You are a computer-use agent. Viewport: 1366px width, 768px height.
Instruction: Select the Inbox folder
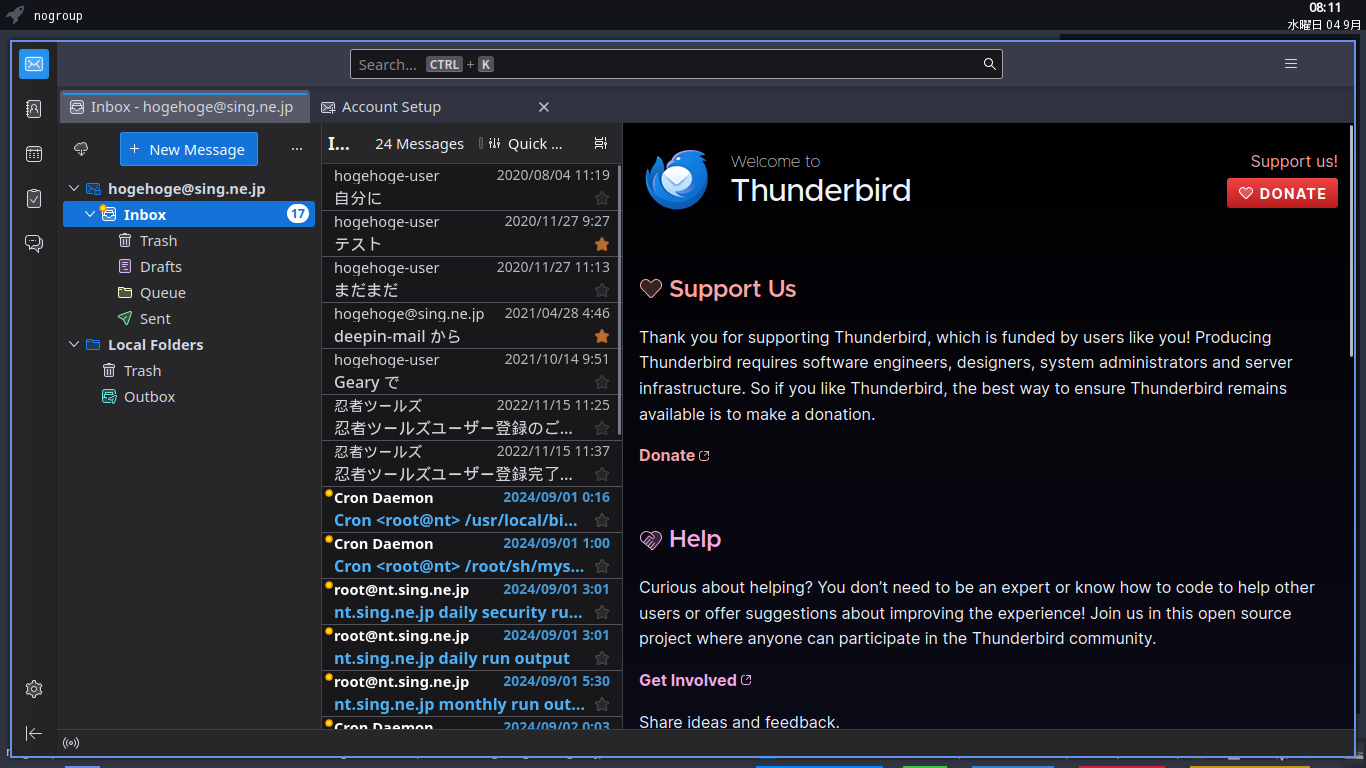(x=189, y=215)
